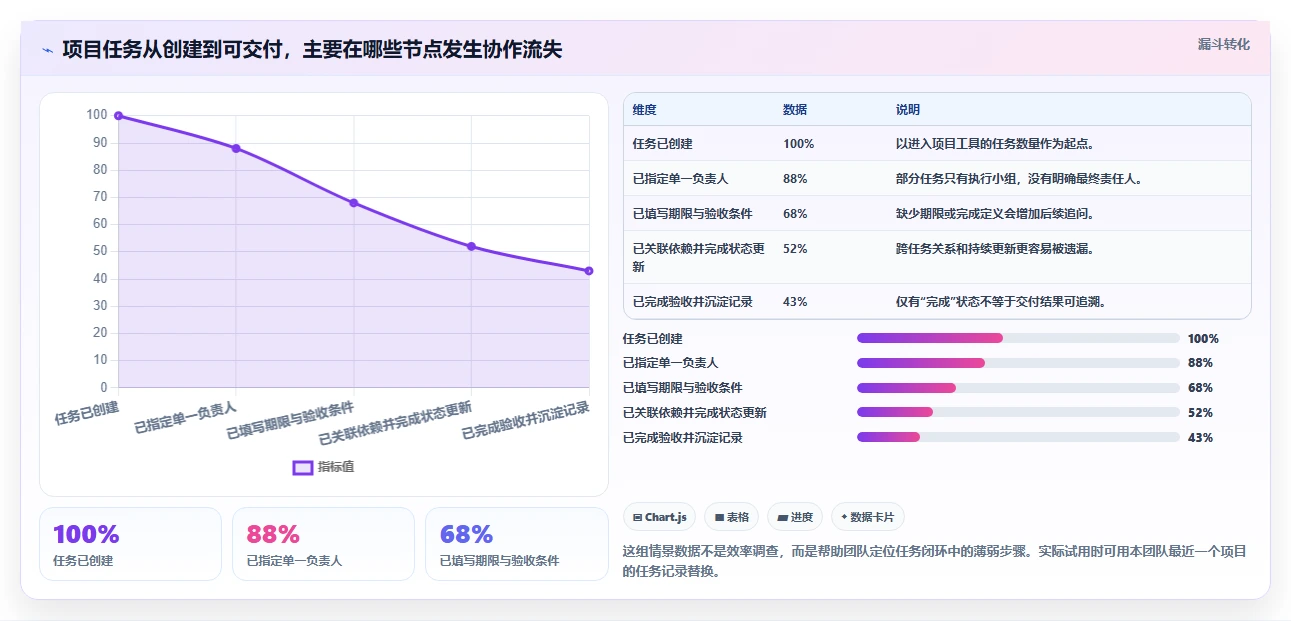This screenshot has width=1291, height=621.
Task: Click the y-axis value 50 on the chart
Action: point(99,251)
